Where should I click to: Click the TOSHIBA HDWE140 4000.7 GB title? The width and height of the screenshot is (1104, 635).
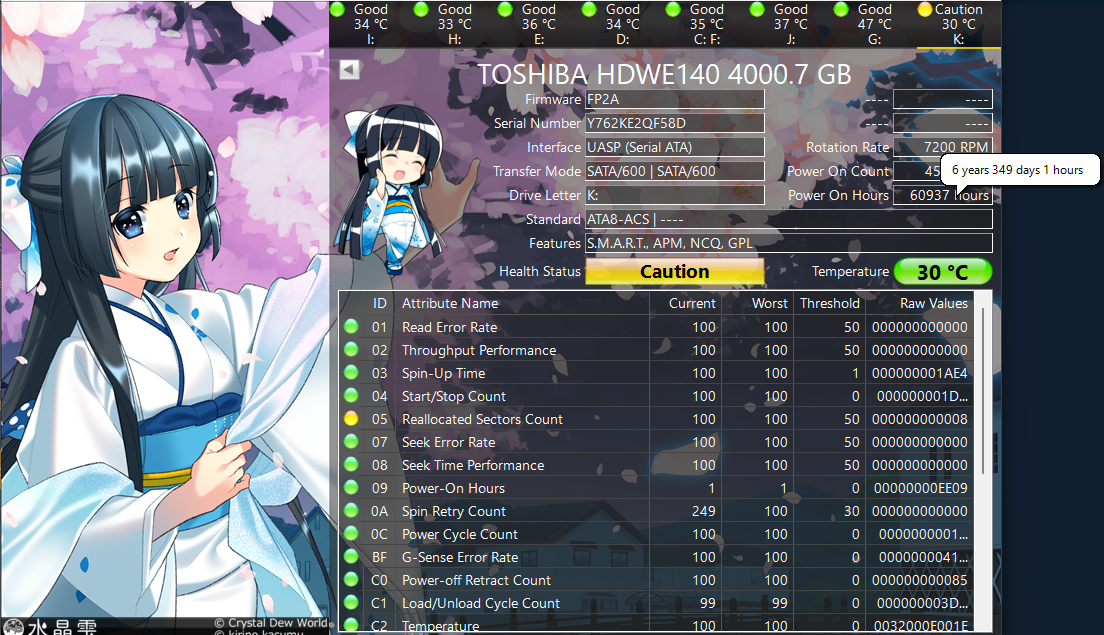click(x=665, y=74)
